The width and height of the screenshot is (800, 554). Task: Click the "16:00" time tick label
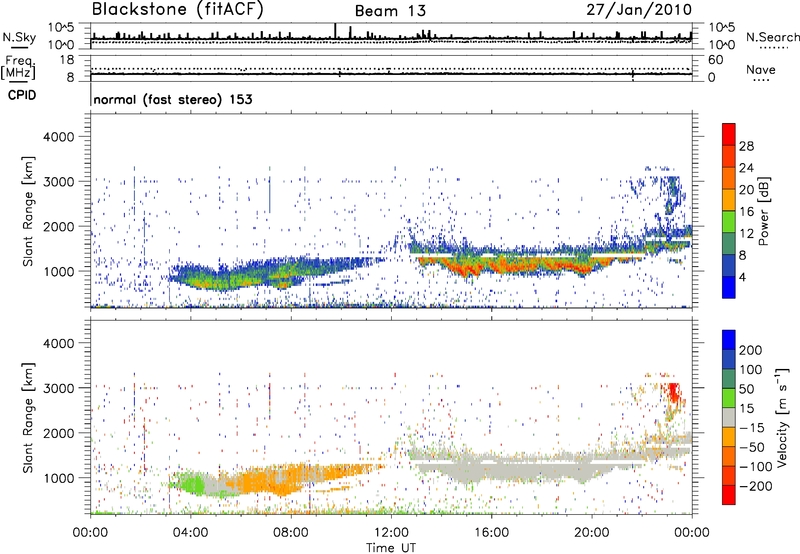(491, 533)
